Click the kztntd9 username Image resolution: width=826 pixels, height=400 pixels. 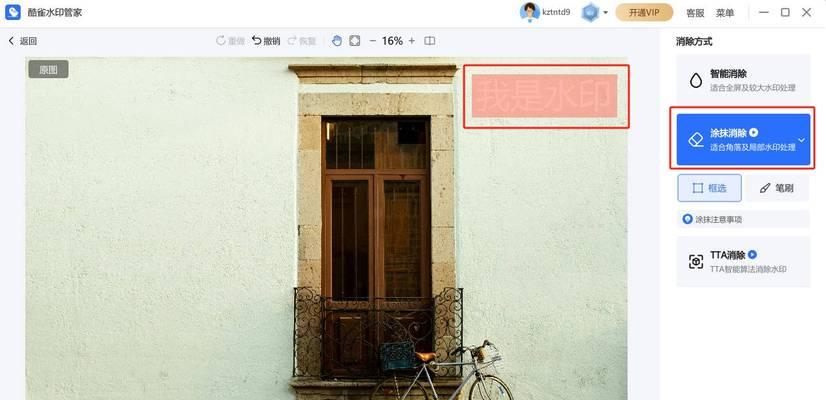556,12
